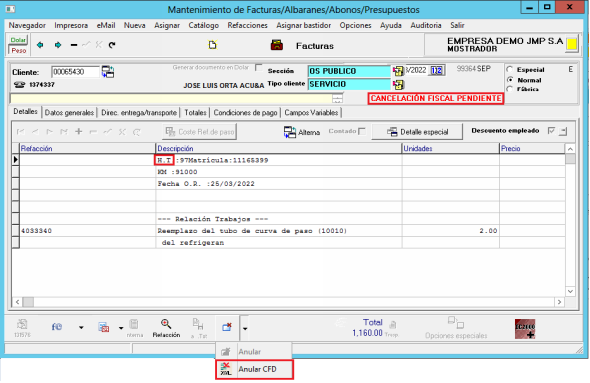
Task: Open the Asignar bastidor menu
Action: coord(304,25)
